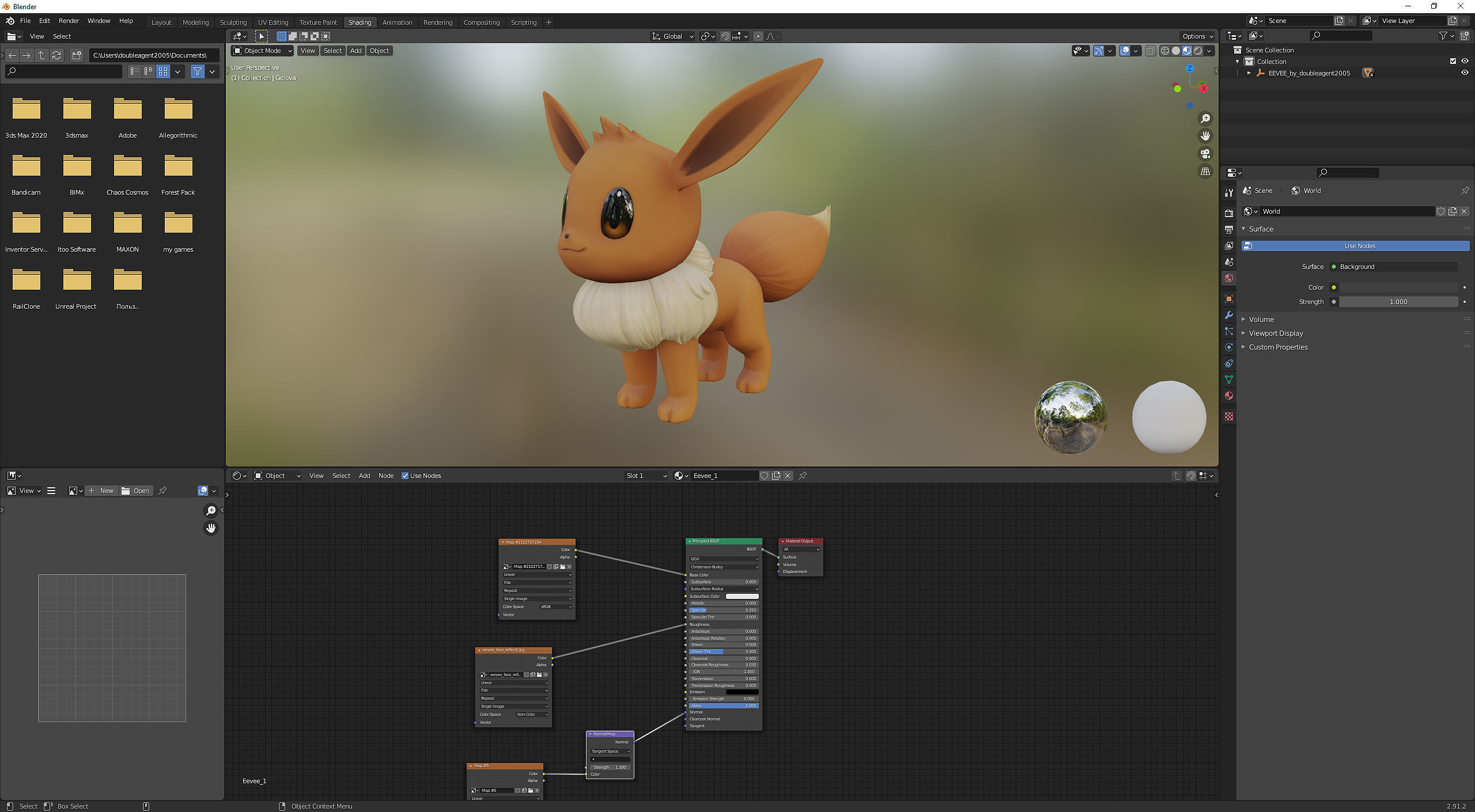Open the Texture properties checker tab
The height and width of the screenshot is (812, 1475).
coord(1229,416)
